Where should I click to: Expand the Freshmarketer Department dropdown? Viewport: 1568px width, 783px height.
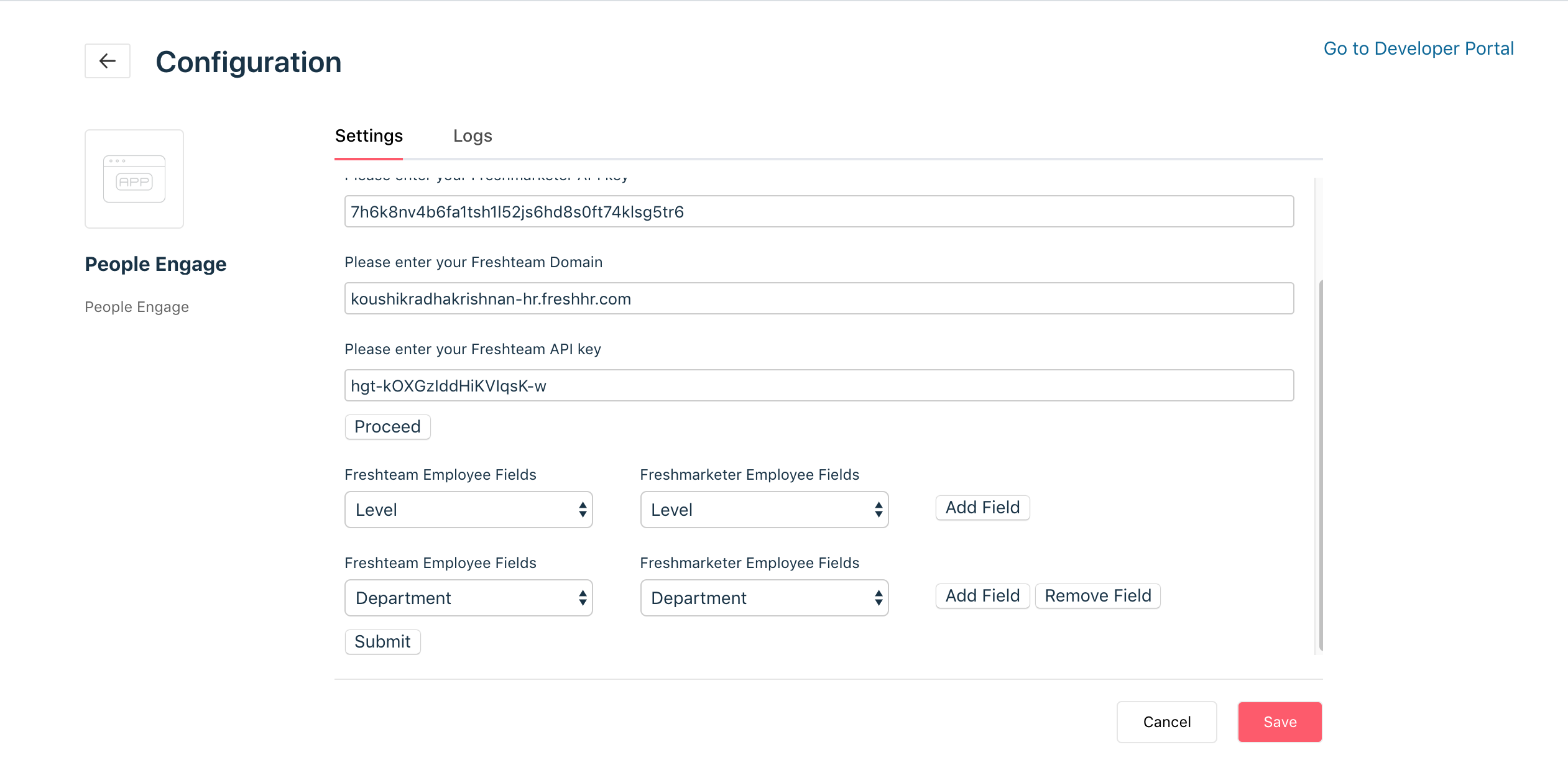(x=764, y=598)
